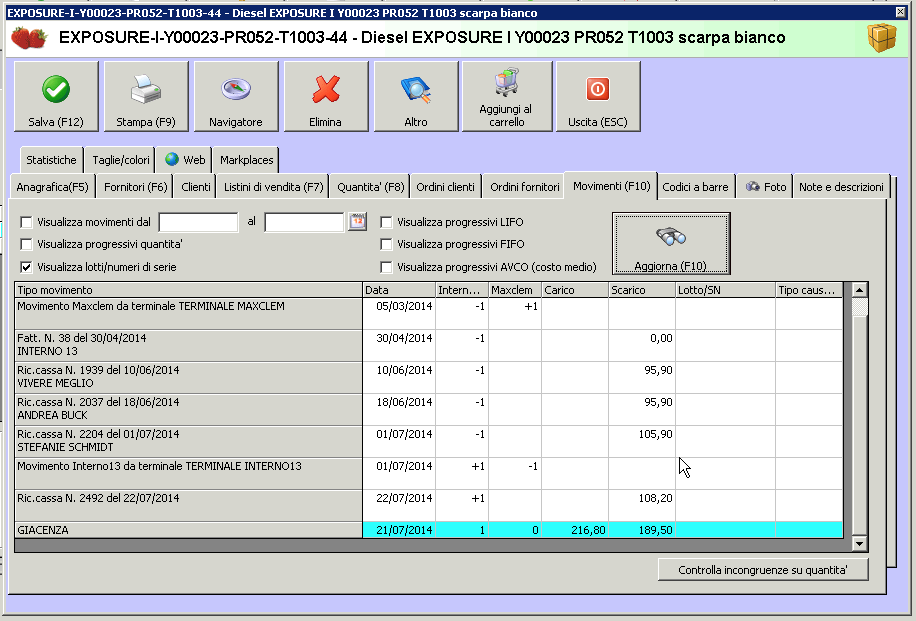Switch to the Statistiche tab
The image size is (916, 621).
(51, 159)
